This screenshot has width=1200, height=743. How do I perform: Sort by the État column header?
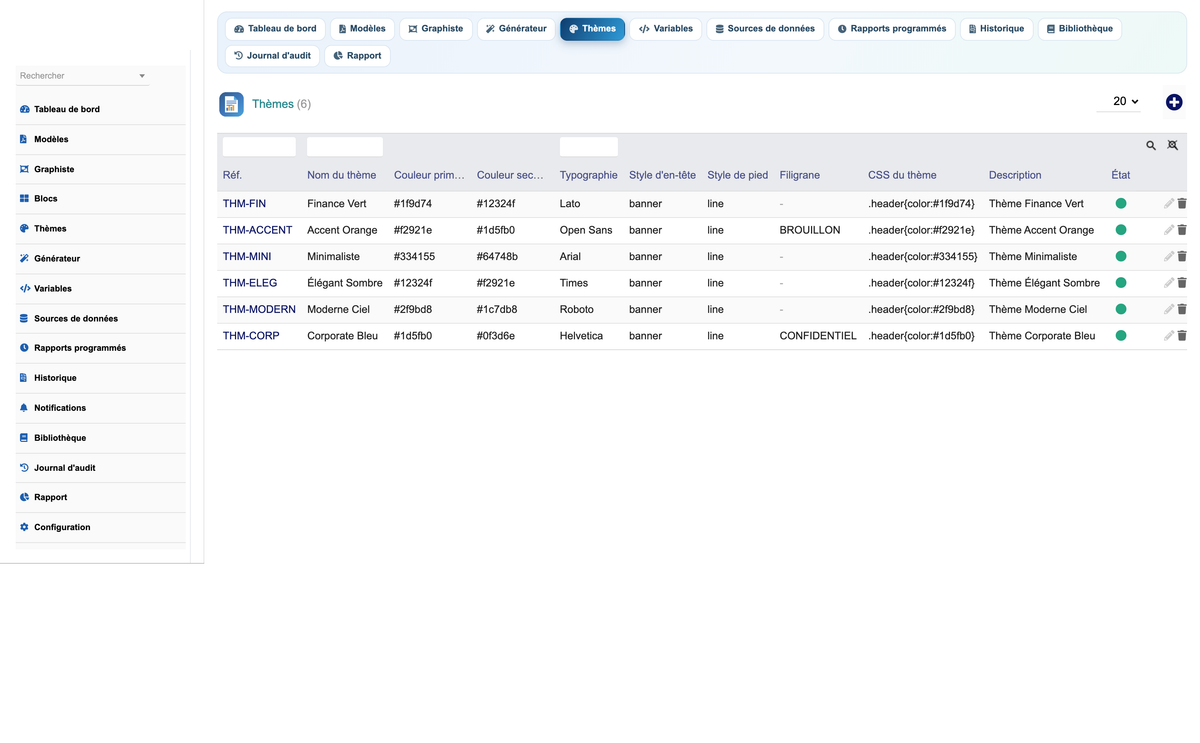tap(1121, 175)
